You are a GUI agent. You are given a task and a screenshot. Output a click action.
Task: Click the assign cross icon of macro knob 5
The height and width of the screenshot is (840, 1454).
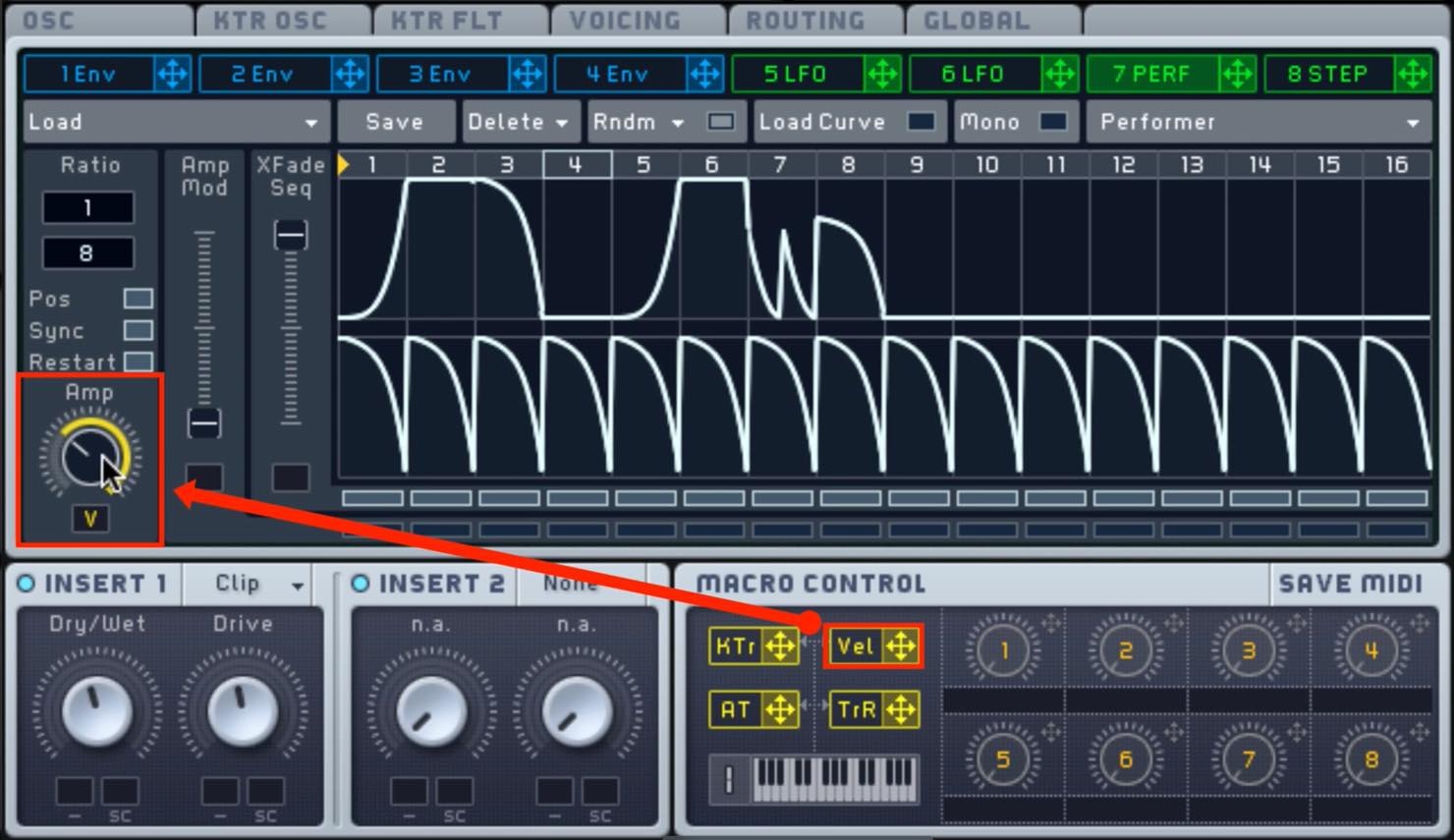(1051, 731)
